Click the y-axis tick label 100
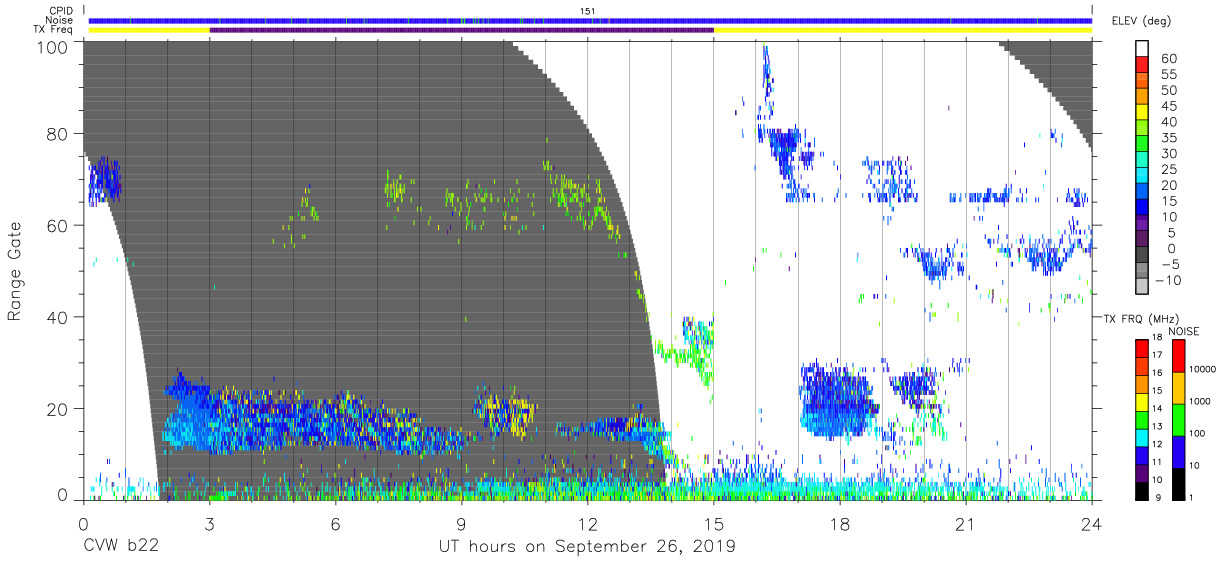The height and width of the screenshot is (567, 1228). click(53, 46)
